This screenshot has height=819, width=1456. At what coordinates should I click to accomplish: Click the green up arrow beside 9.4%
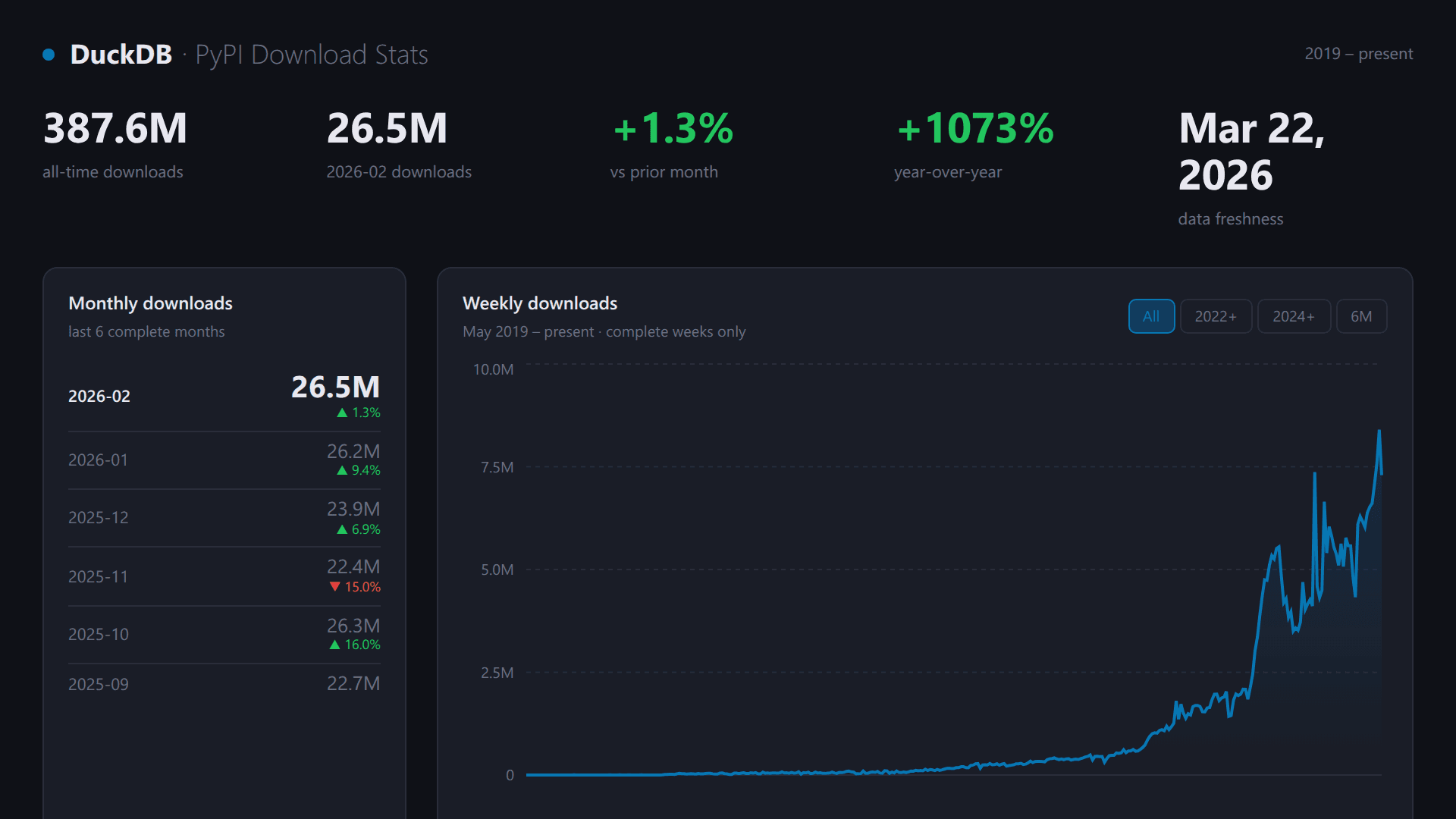[x=341, y=470]
